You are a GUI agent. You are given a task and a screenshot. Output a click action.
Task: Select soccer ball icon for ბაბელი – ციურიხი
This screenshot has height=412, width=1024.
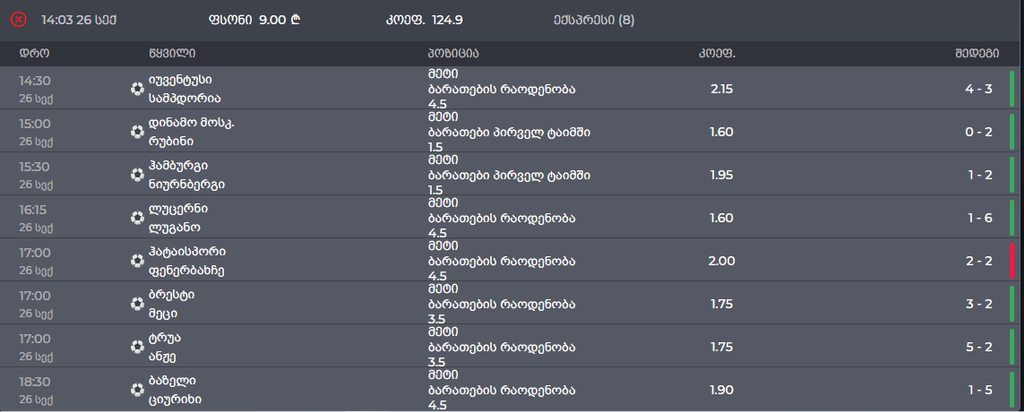click(x=137, y=390)
